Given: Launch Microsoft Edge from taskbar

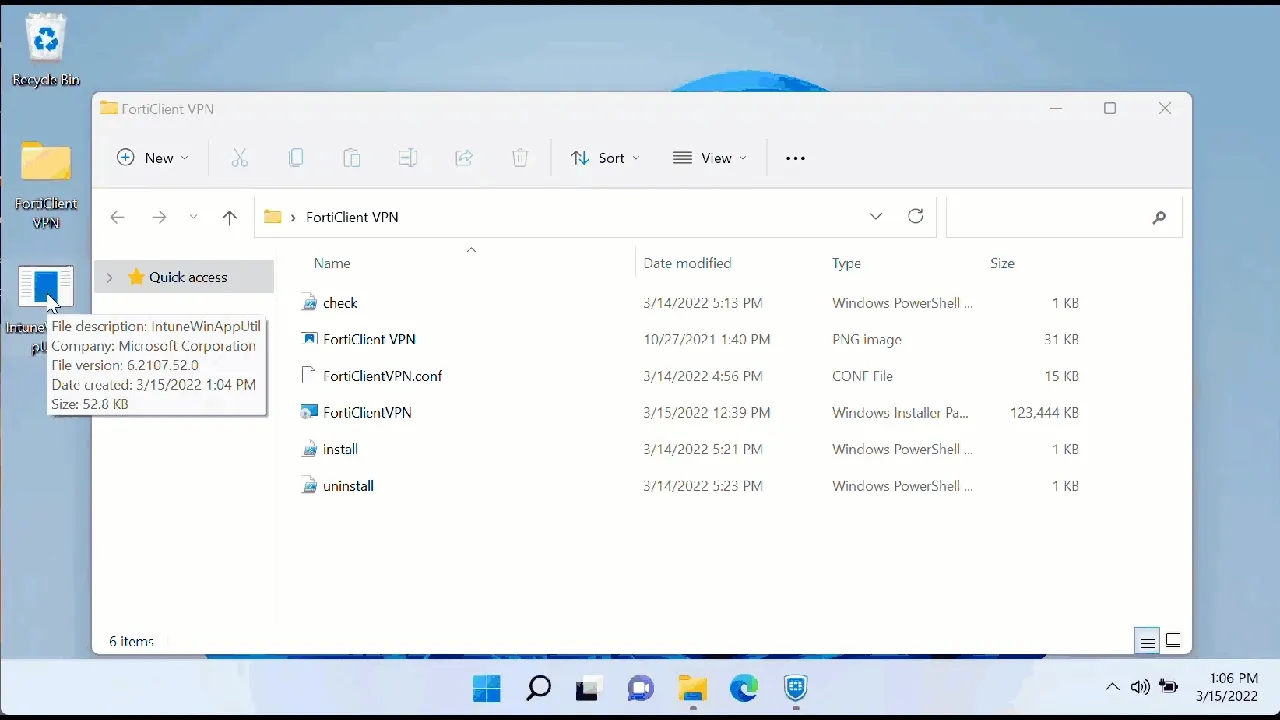Looking at the screenshot, I should coord(743,688).
